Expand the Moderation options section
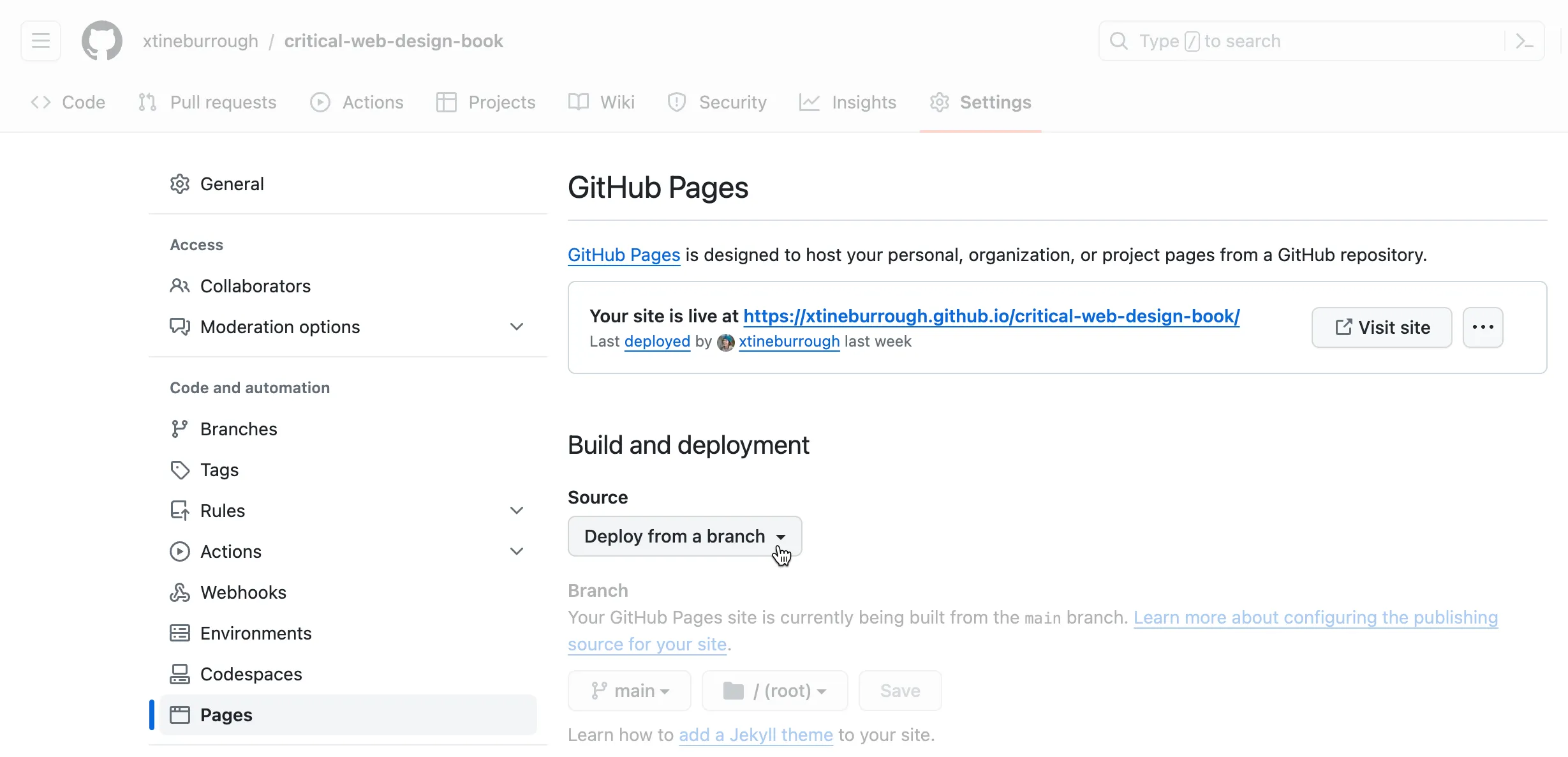 click(x=517, y=327)
